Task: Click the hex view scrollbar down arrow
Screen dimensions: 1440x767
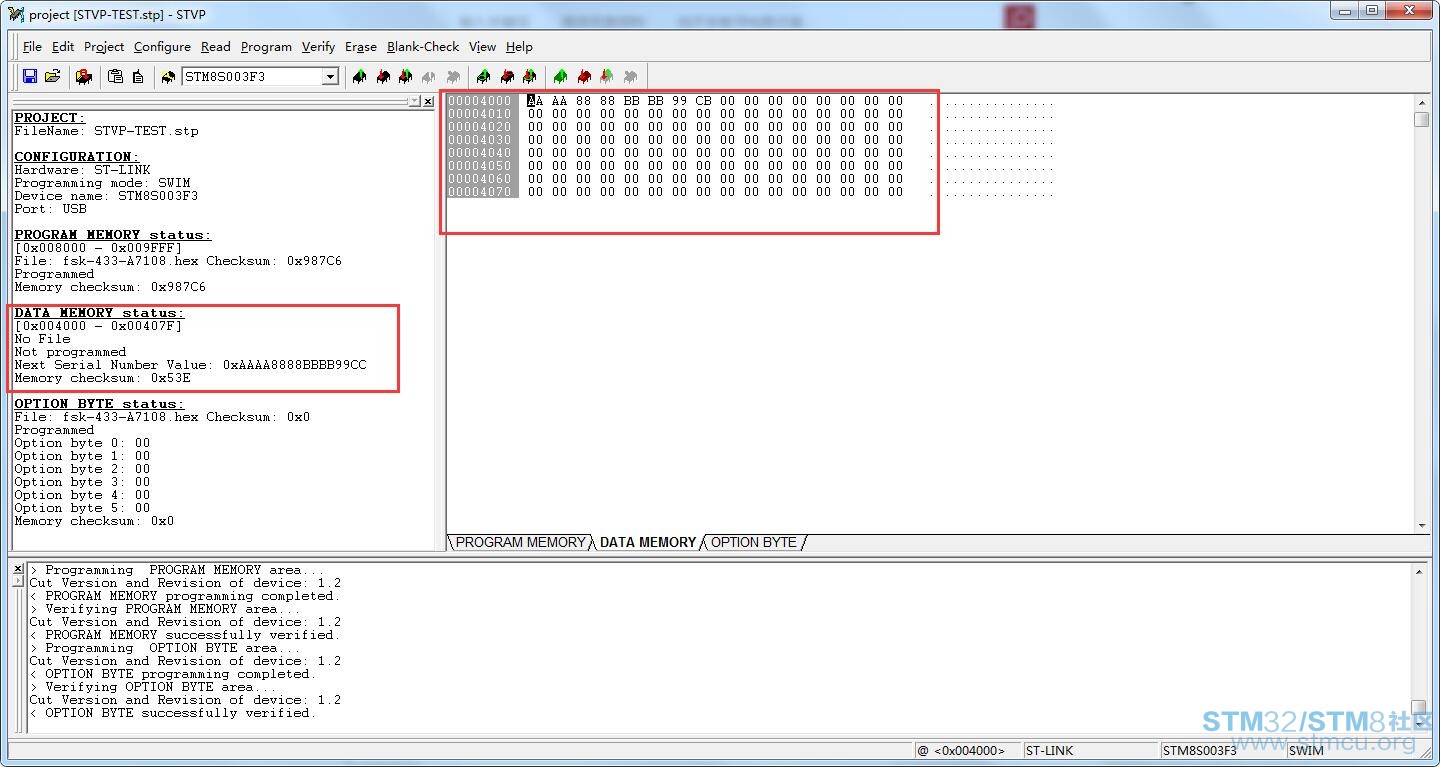Action: coord(1421,525)
